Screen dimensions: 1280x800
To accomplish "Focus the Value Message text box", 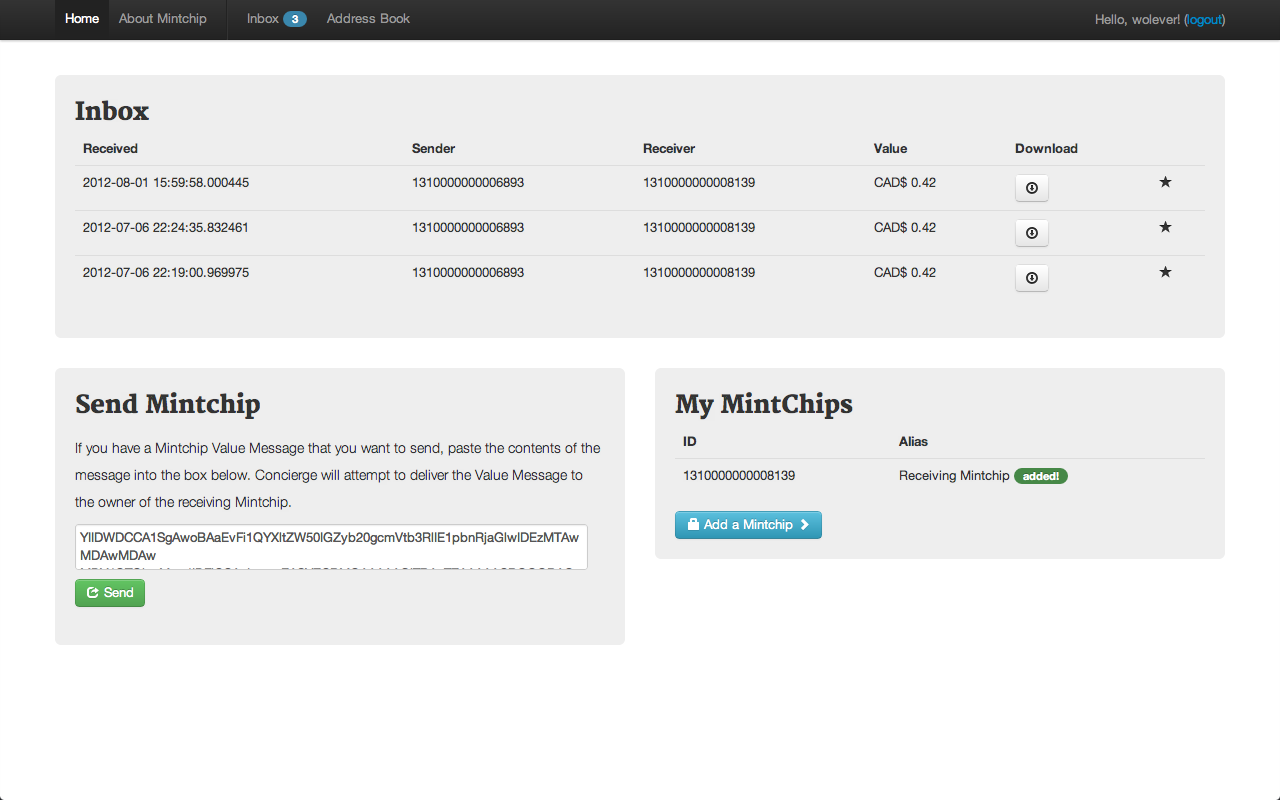I will (x=331, y=547).
